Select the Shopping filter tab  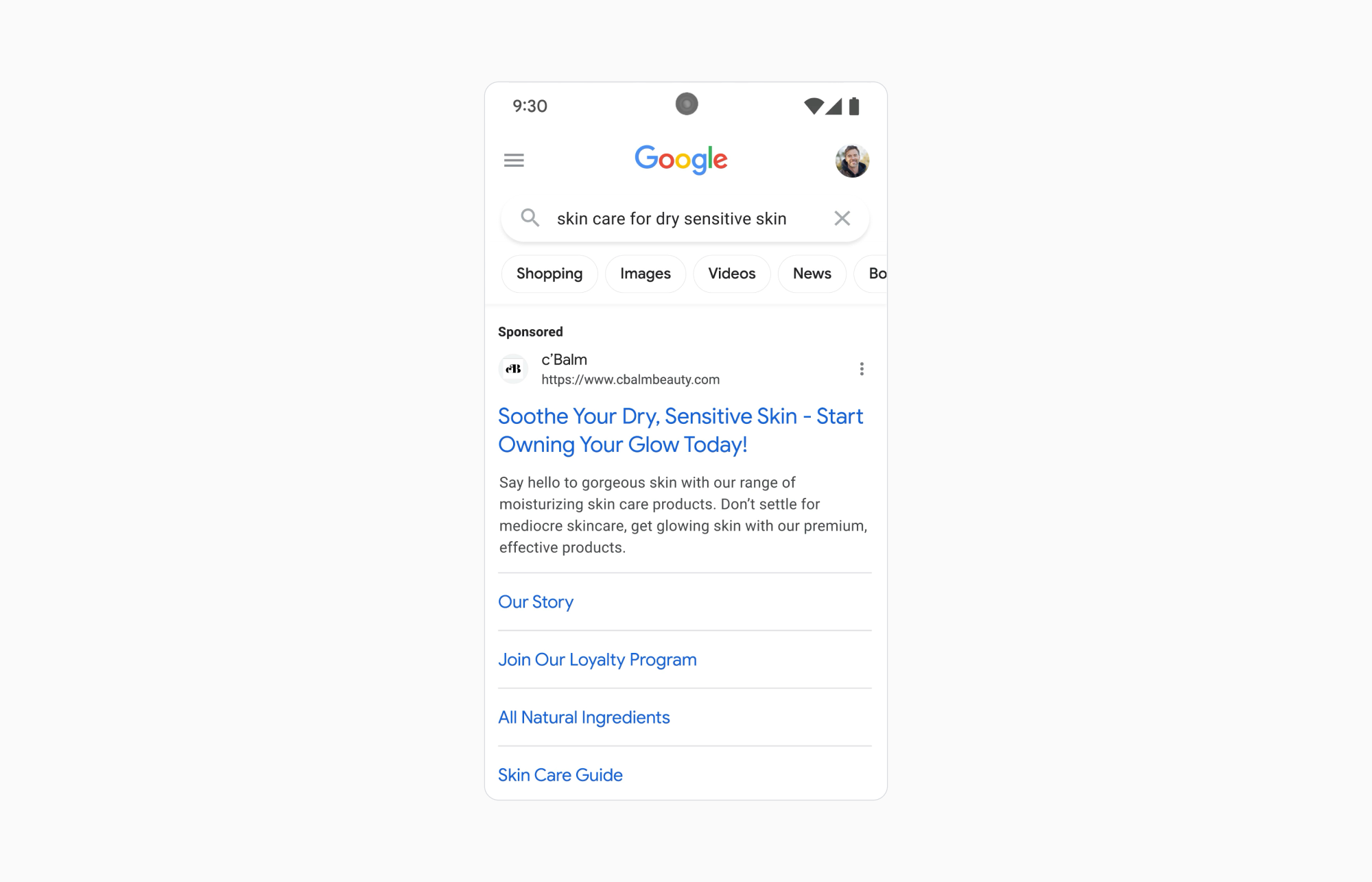(x=550, y=274)
